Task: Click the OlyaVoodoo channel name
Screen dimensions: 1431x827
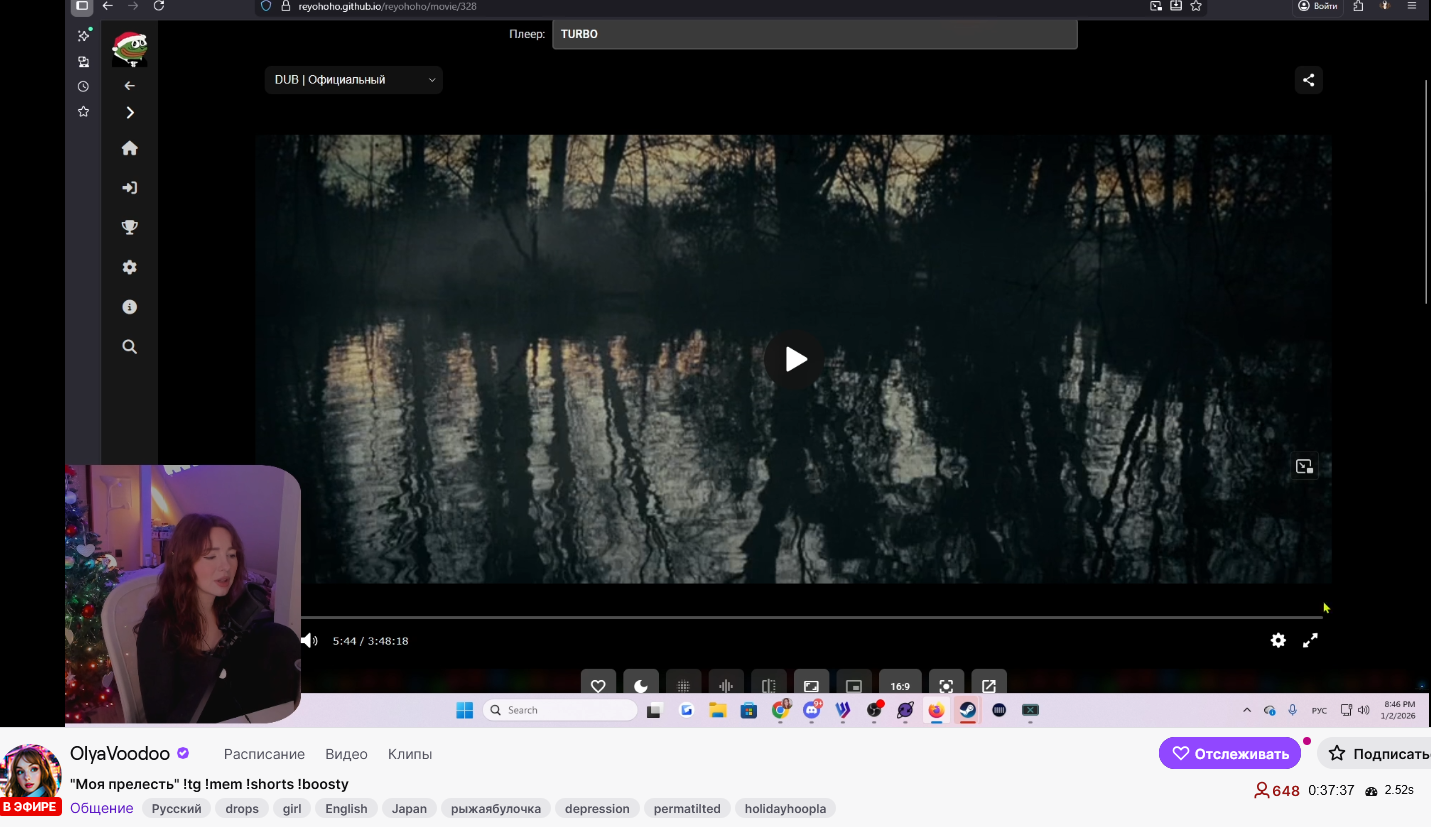Action: 120,754
